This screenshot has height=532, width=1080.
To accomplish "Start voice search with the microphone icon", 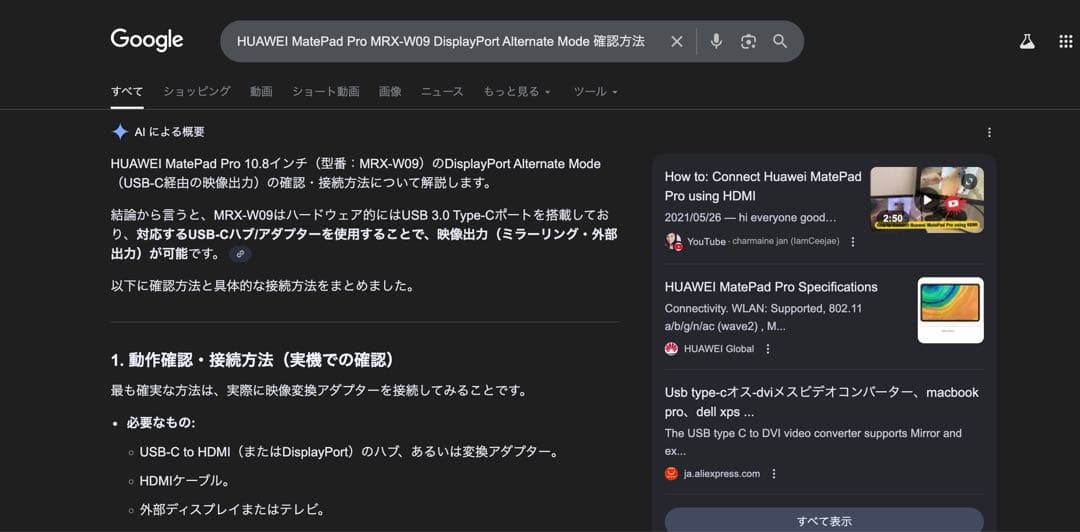I will (x=716, y=41).
